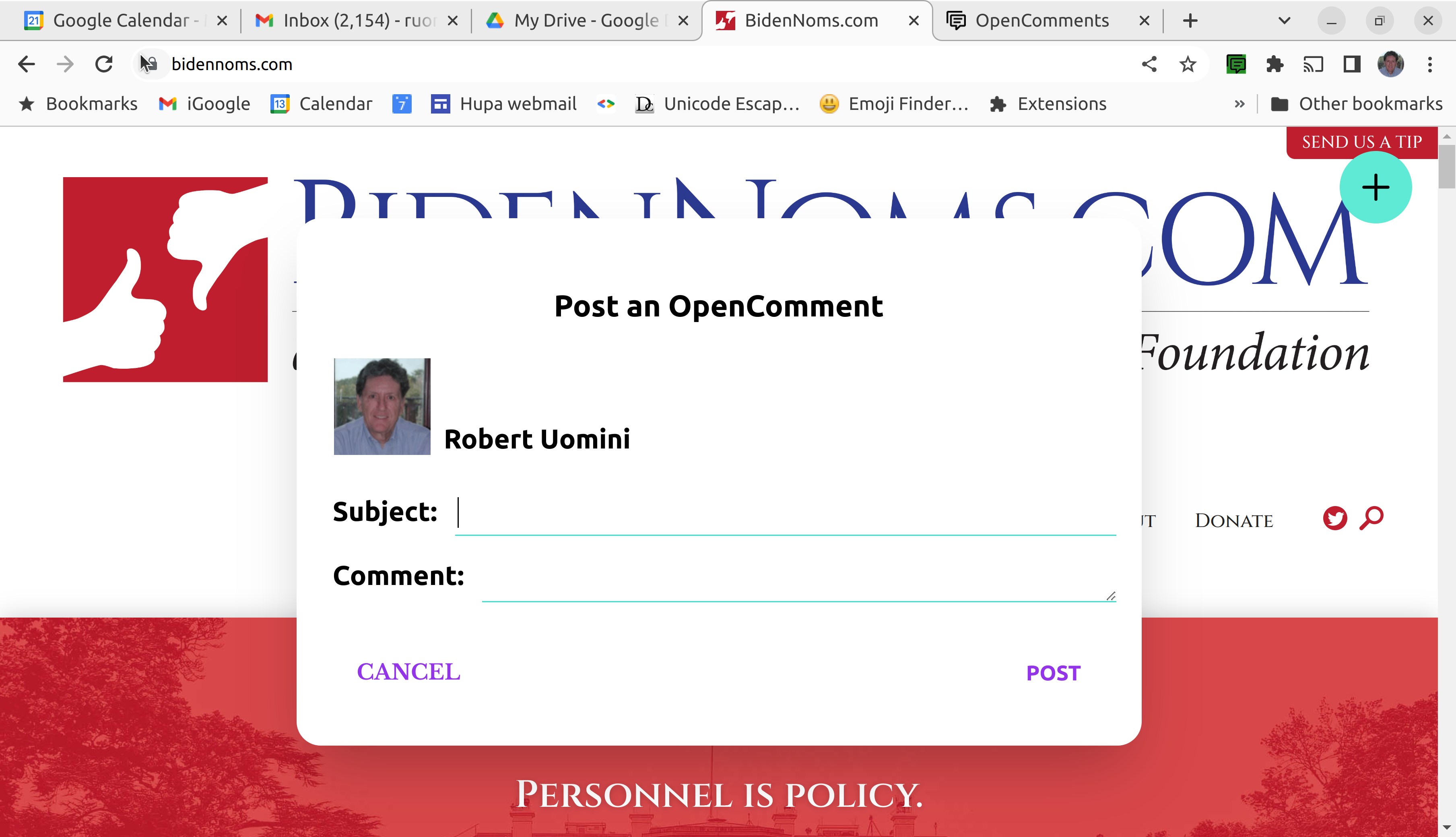Image resolution: width=1456 pixels, height=837 pixels.
Task: Open the Extensions puzzle icon in toolbar
Action: pyautogui.click(x=1275, y=64)
